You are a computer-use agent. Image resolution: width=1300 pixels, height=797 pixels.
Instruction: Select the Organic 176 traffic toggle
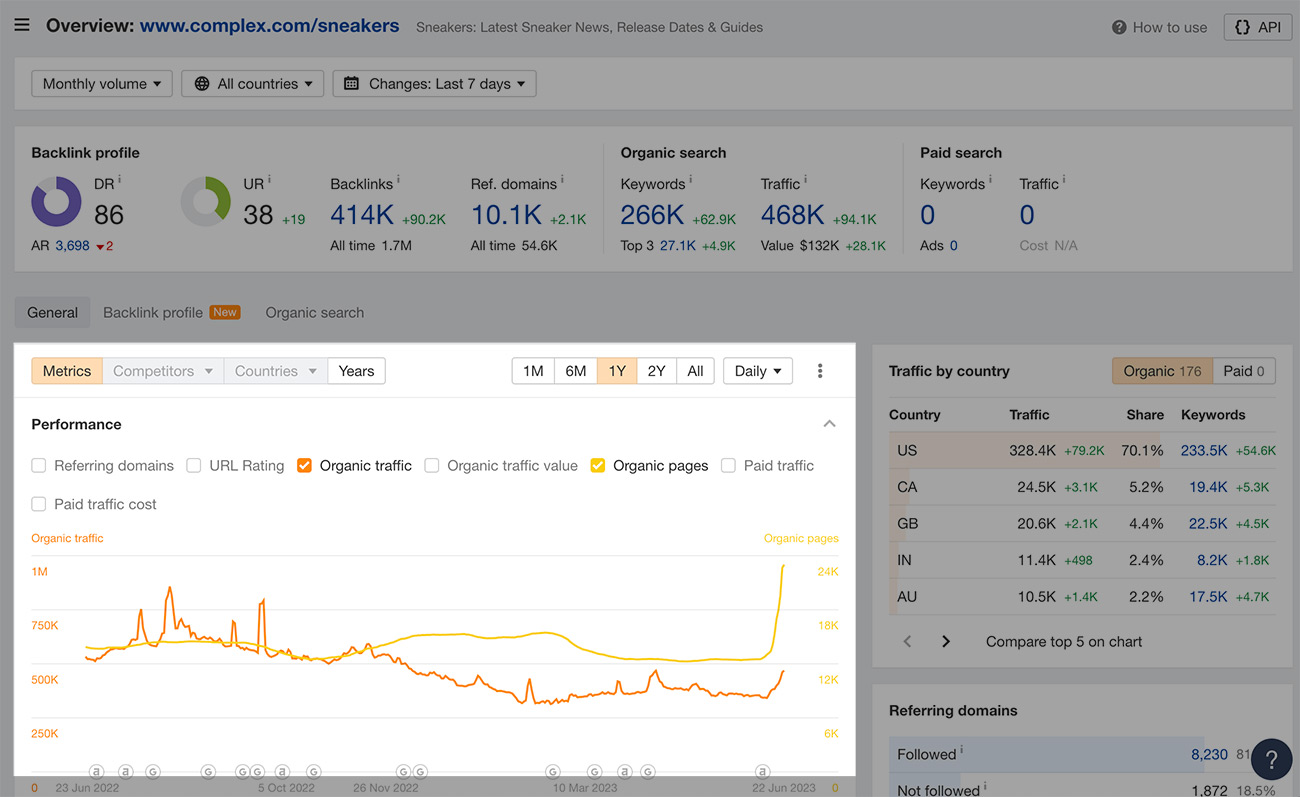tap(1162, 371)
